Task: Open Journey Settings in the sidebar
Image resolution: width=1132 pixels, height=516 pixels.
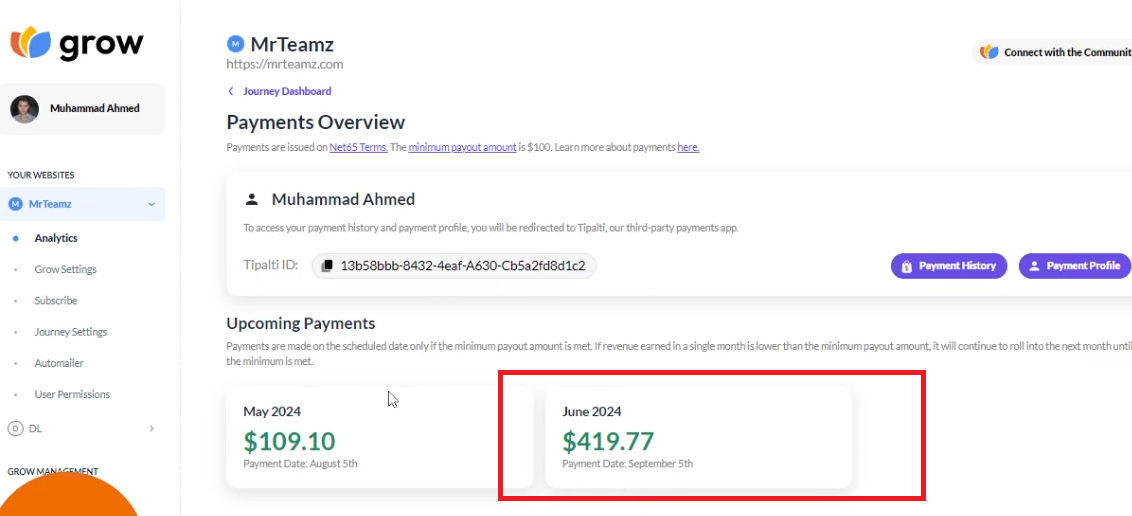Action: tap(70, 332)
